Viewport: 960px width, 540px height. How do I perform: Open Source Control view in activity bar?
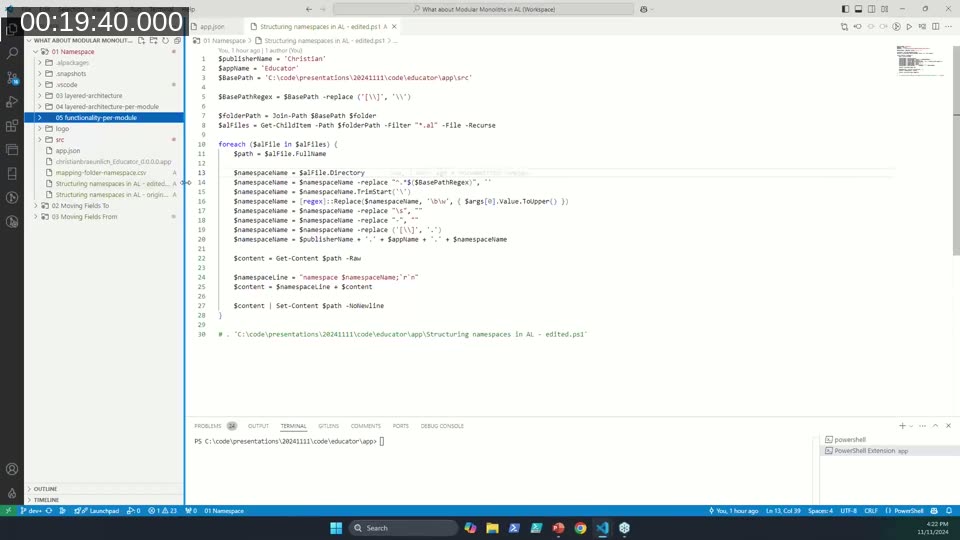[x=12, y=78]
